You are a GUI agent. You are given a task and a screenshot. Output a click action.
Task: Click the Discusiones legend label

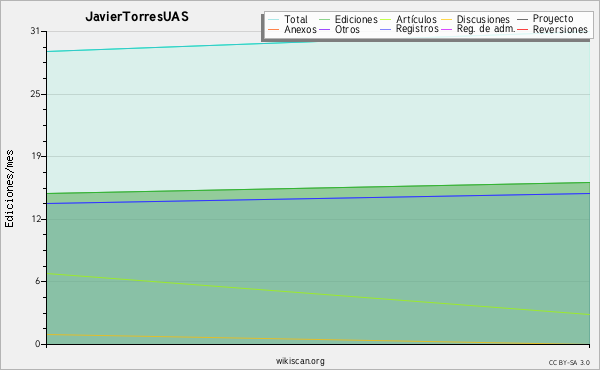[483, 19]
